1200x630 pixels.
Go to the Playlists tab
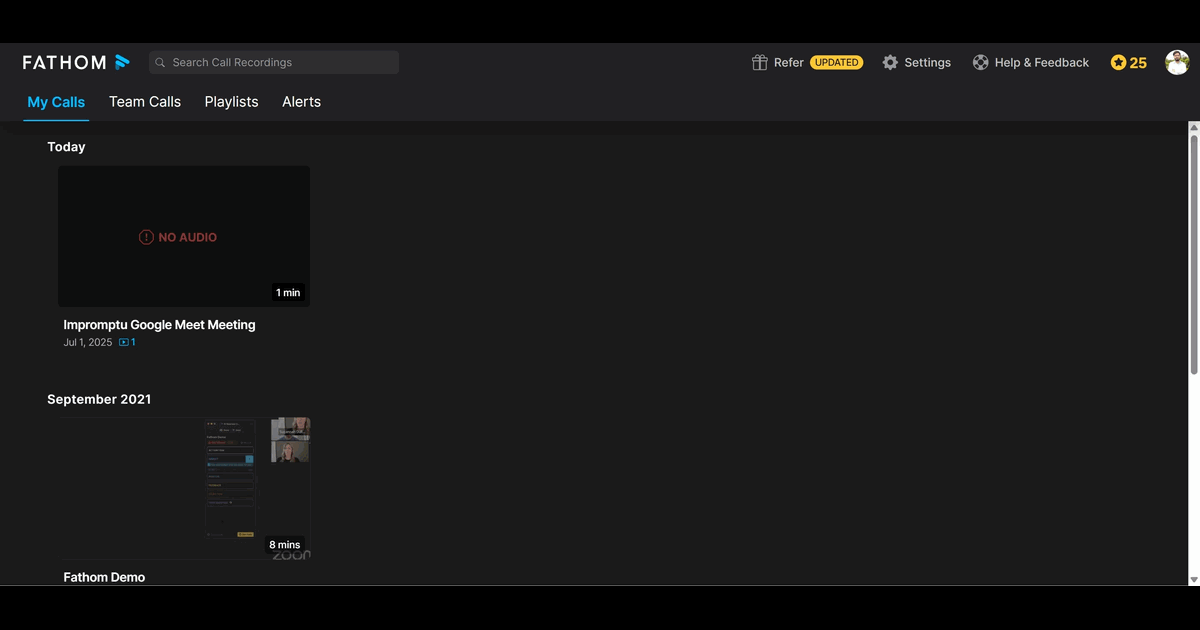point(231,102)
